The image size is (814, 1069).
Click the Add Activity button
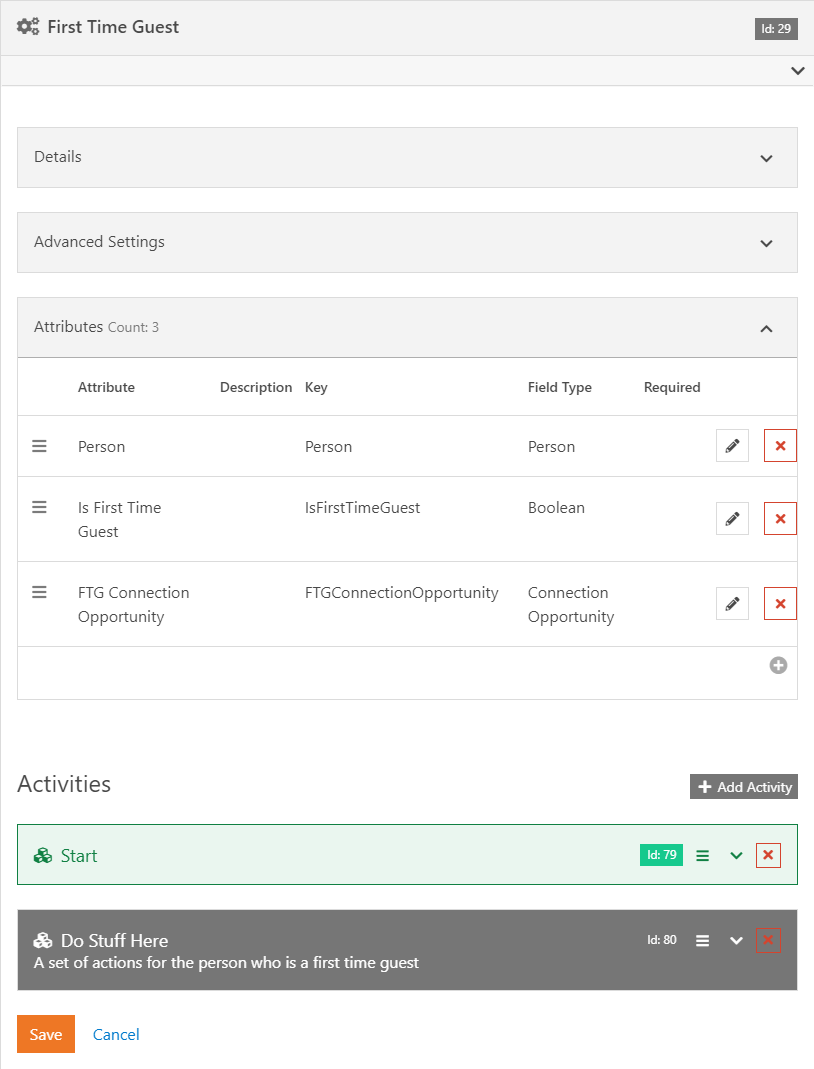click(744, 787)
